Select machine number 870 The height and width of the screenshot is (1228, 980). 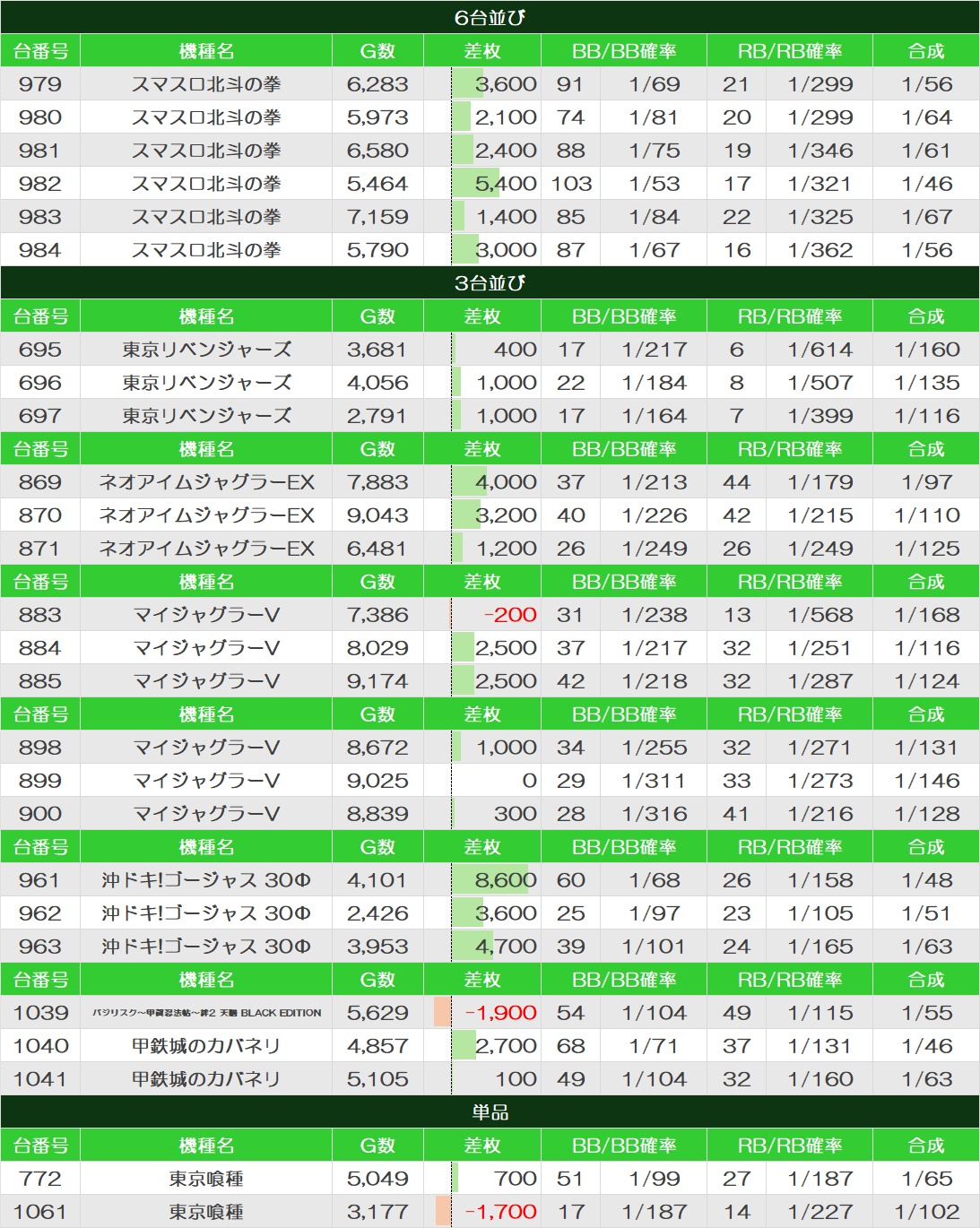click(x=40, y=515)
